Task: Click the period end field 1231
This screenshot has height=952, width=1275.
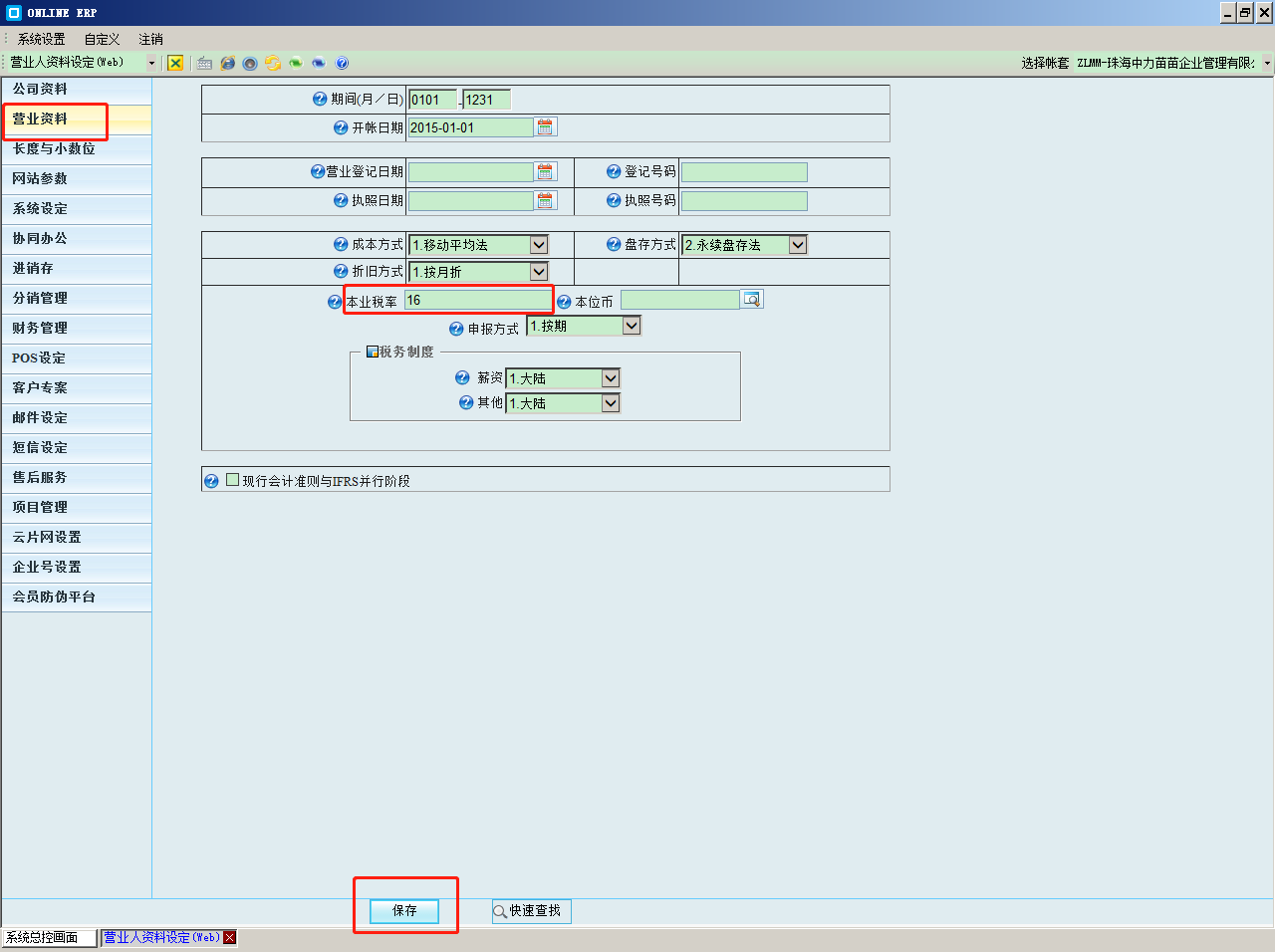Action: click(x=487, y=100)
